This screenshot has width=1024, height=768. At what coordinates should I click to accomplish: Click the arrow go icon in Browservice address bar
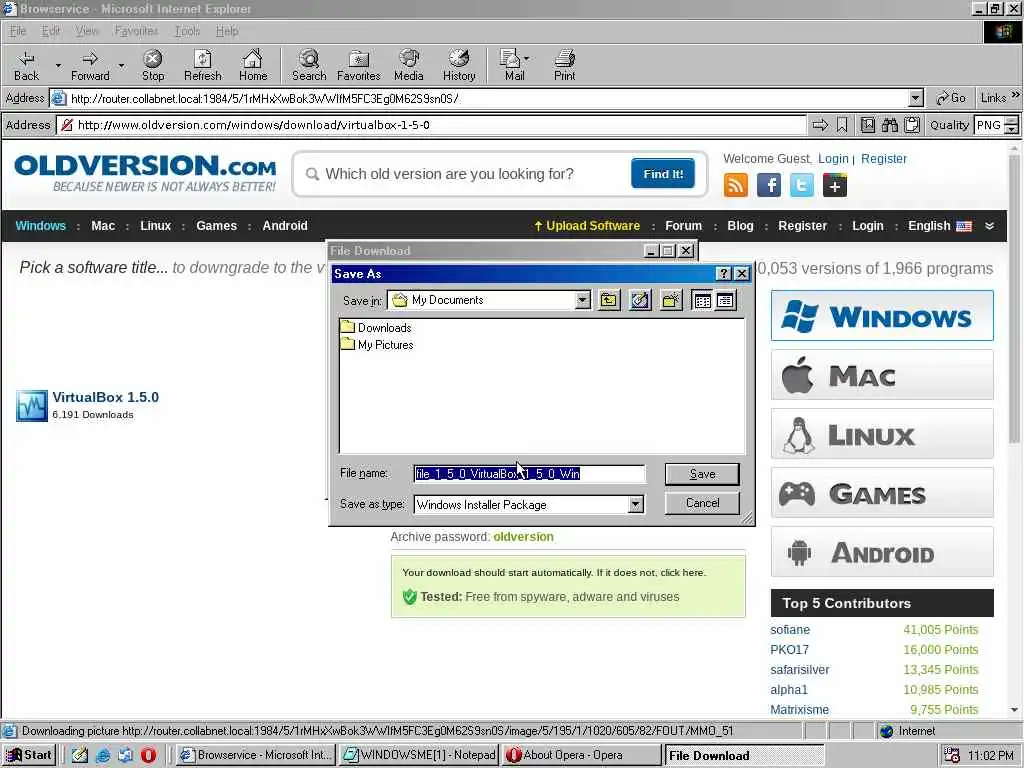point(820,125)
